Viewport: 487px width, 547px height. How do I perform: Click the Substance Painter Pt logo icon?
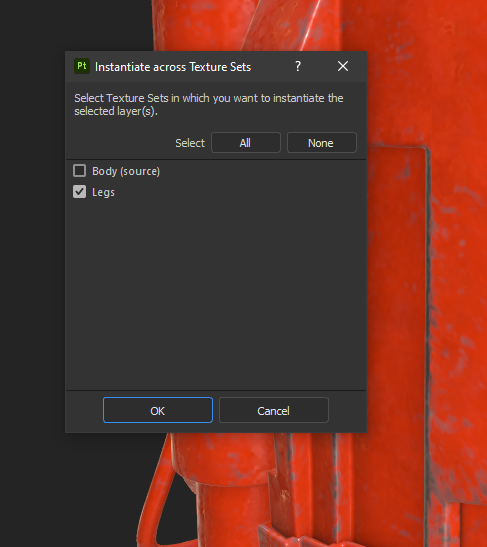pos(82,66)
